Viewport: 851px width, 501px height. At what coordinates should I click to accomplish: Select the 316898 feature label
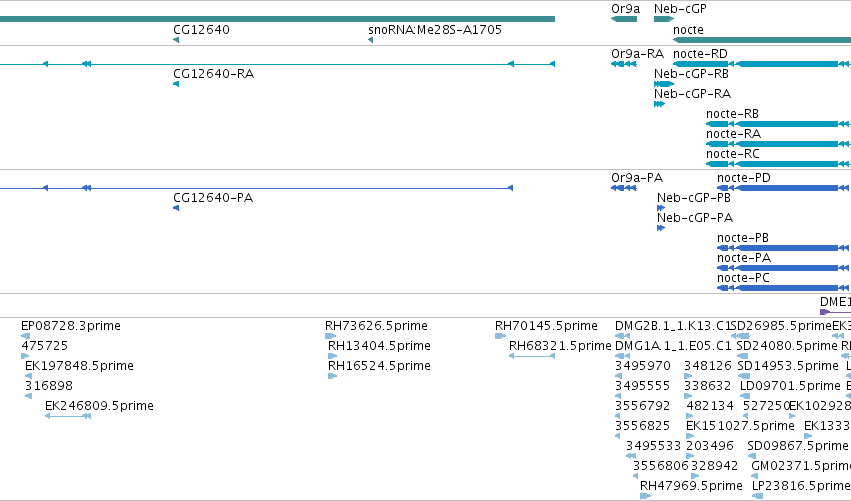pos(48,386)
